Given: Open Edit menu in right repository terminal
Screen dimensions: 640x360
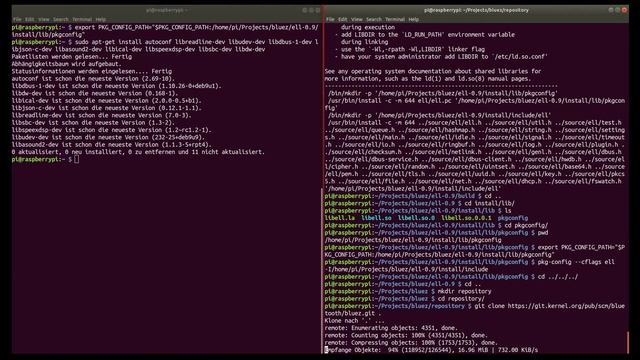Looking at the screenshot, I should 342,19.
